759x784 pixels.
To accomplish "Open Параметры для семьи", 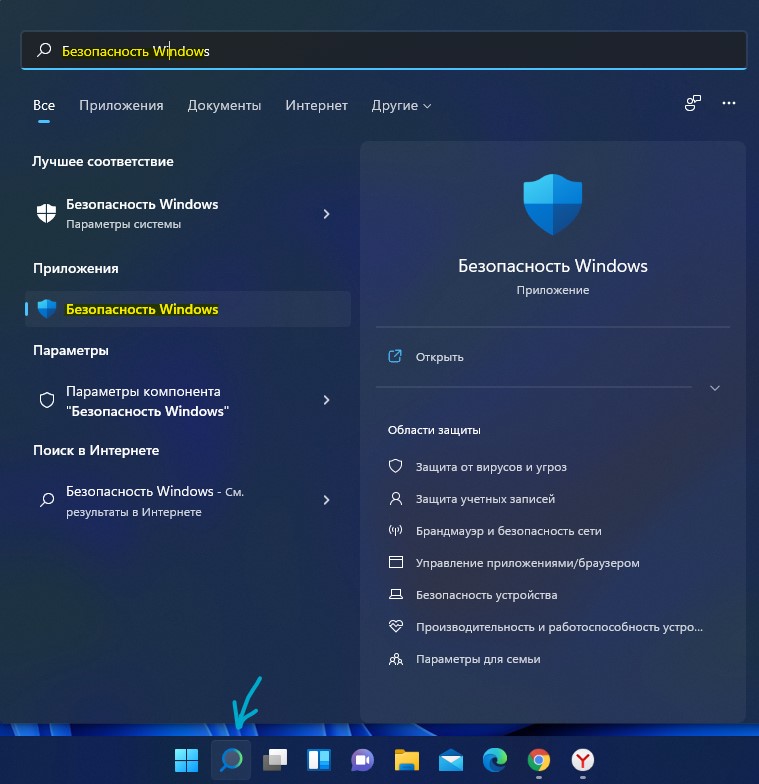I will point(478,659).
